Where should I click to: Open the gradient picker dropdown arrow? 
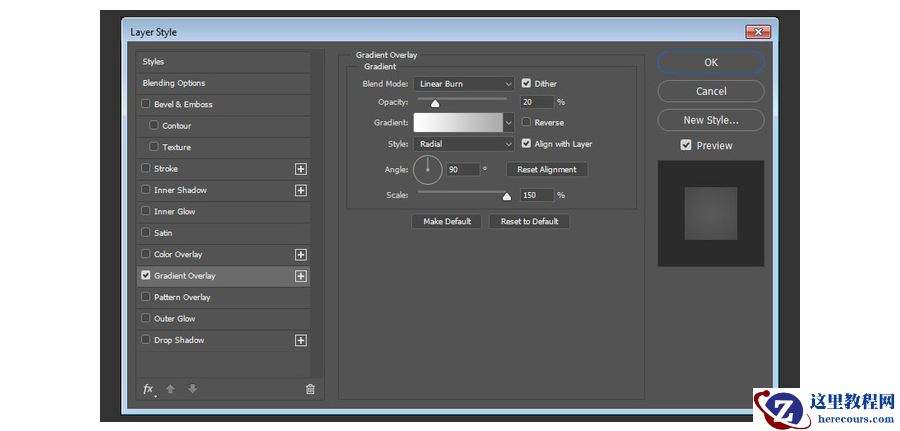509,122
